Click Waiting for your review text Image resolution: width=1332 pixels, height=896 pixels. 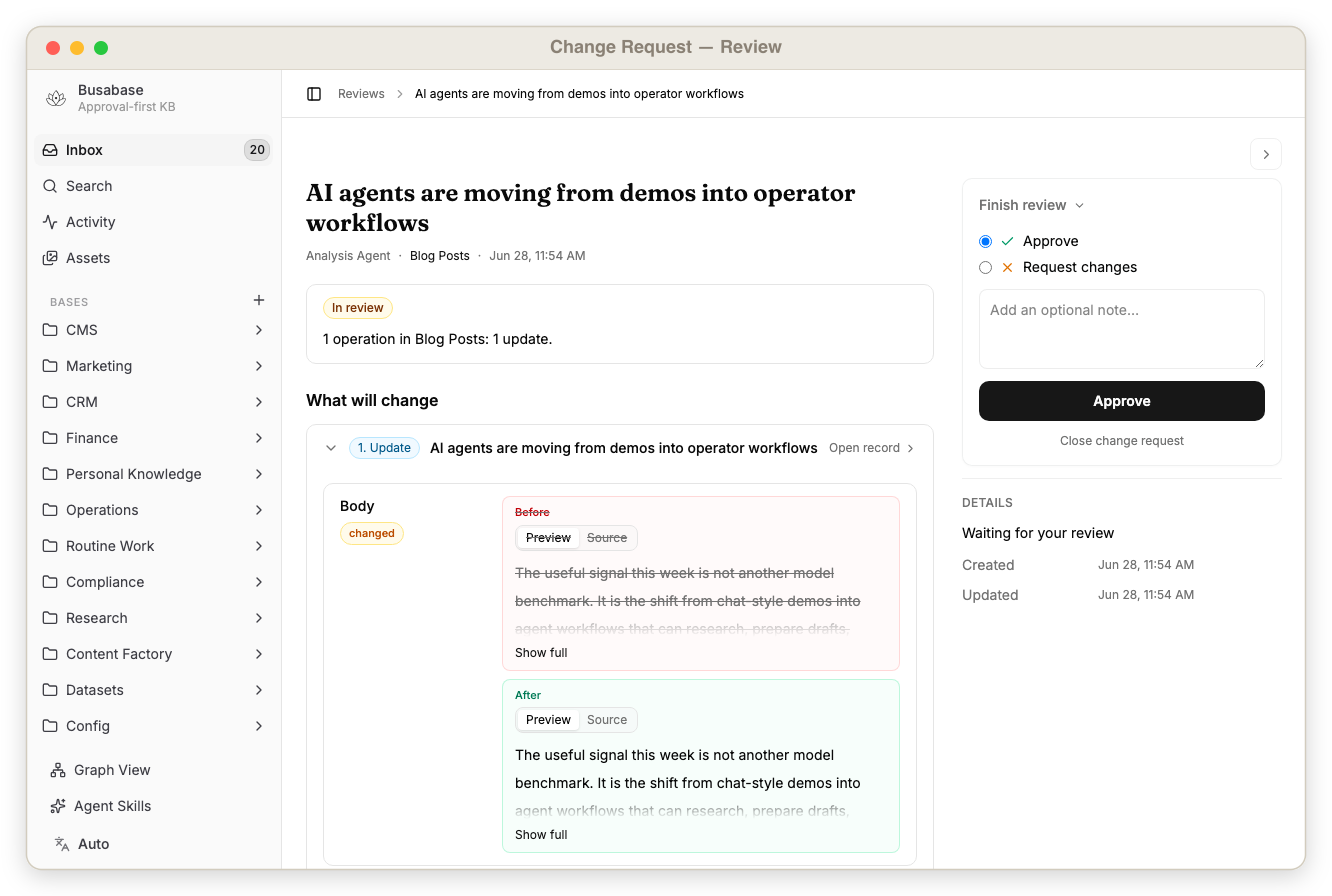point(1038,533)
